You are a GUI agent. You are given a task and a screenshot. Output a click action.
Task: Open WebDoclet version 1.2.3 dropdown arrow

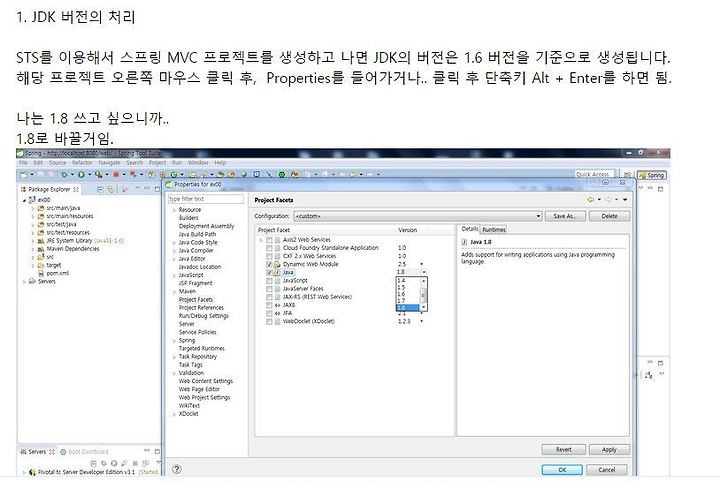(422, 321)
